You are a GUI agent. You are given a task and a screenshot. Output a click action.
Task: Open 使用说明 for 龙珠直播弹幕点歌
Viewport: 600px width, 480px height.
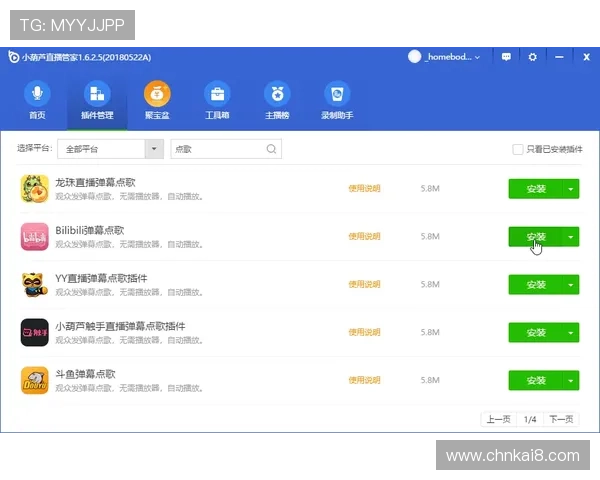pyautogui.click(x=364, y=188)
